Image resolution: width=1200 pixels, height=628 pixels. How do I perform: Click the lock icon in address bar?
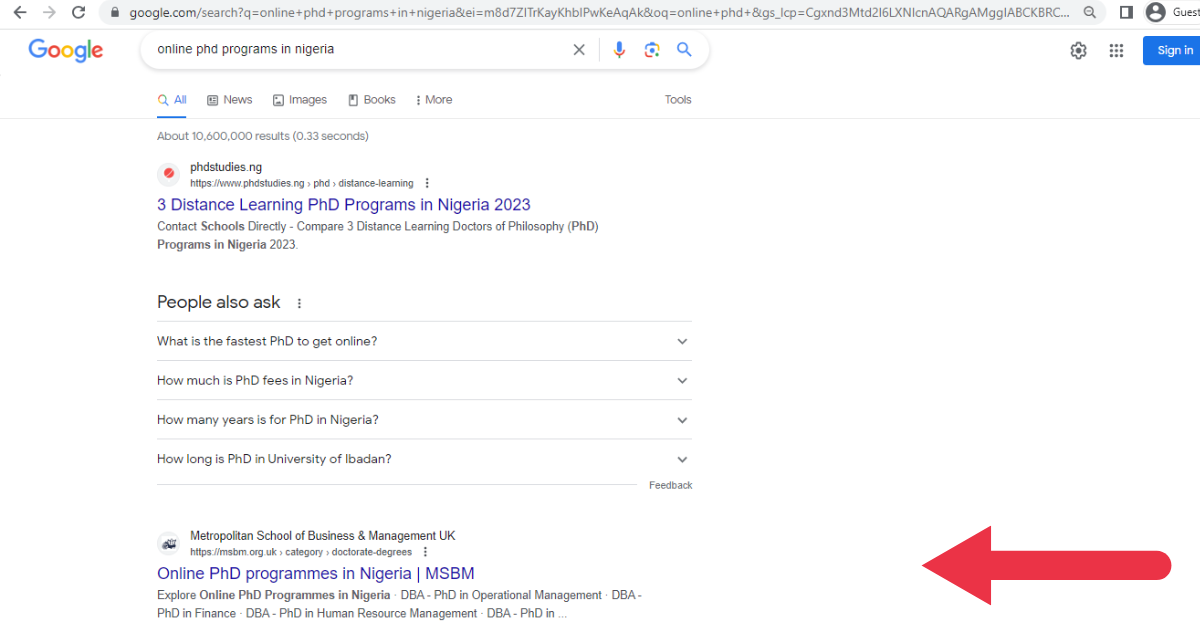(114, 13)
